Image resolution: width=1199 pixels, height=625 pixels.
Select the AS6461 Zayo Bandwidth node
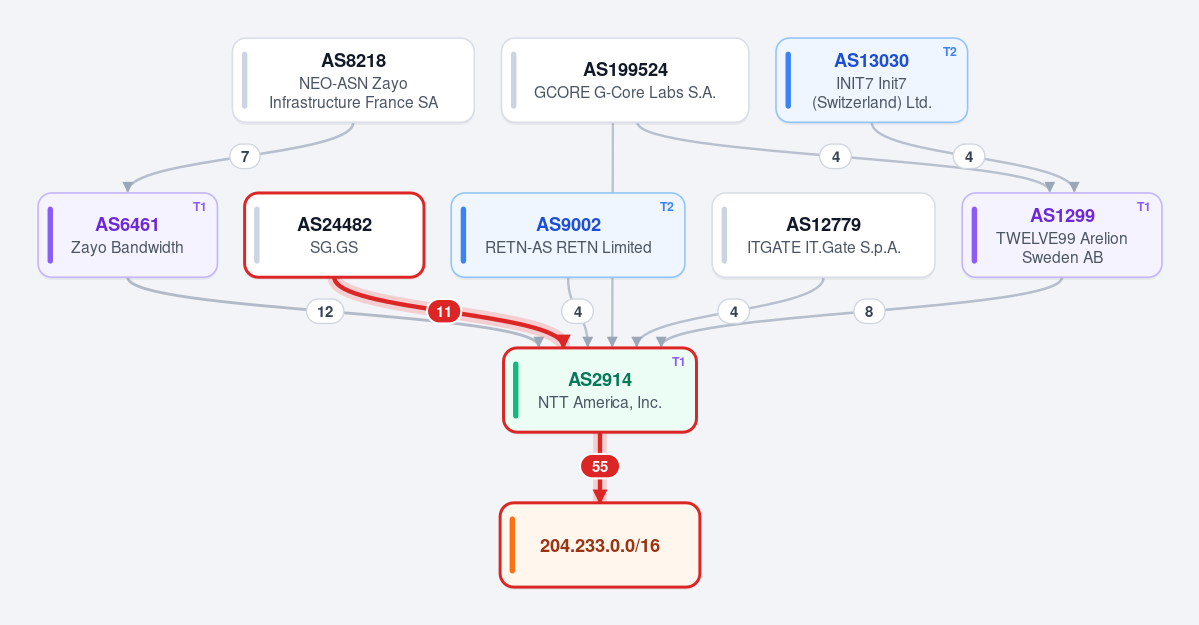click(128, 235)
